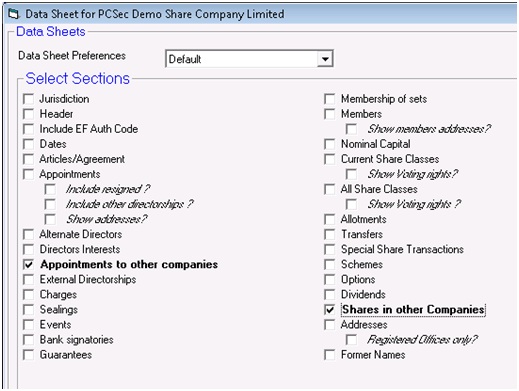Enable Membership of sets checkbox

(x=330, y=99)
